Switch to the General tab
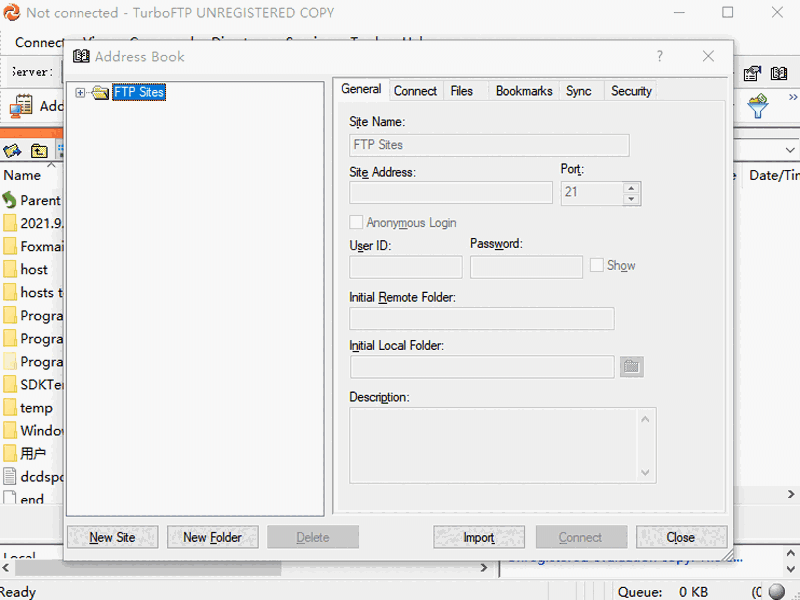Image resolution: width=800 pixels, height=600 pixels. [361, 89]
